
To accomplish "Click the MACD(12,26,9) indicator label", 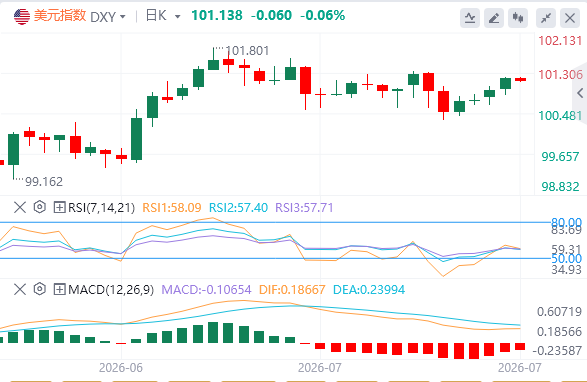I will (x=111, y=289).
